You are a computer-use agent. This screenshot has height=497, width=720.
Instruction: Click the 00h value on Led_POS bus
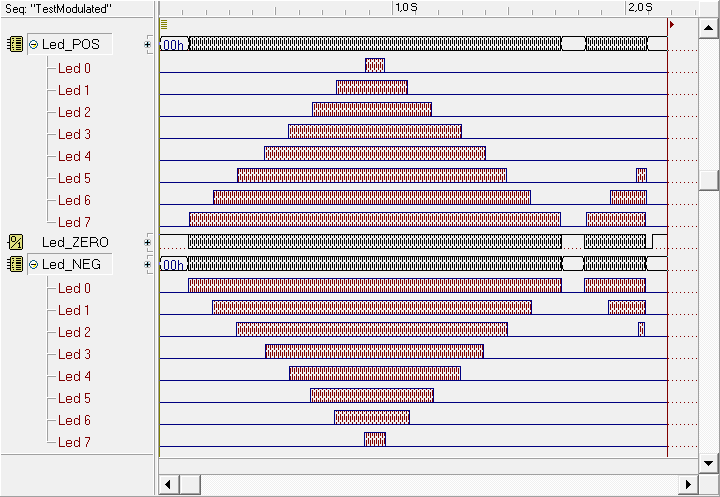pyautogui.click(x=174, y=45)
